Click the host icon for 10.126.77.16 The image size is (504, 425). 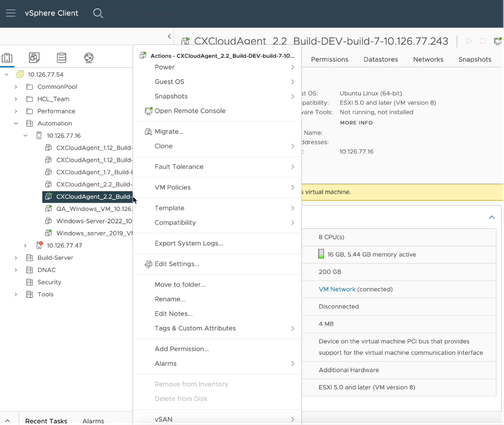point(39,135)
